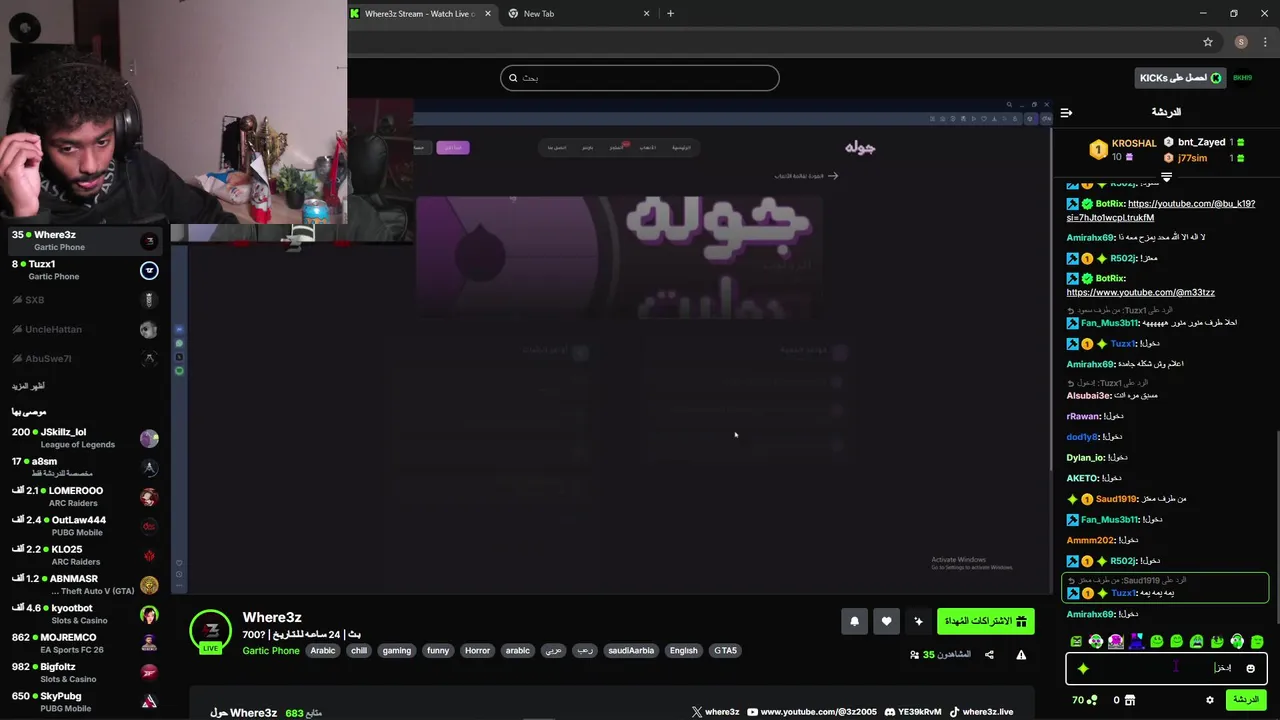Open the Chrome profile avatar
This screenshot has height=720, width=1280.
click(x=1241, y=42)
